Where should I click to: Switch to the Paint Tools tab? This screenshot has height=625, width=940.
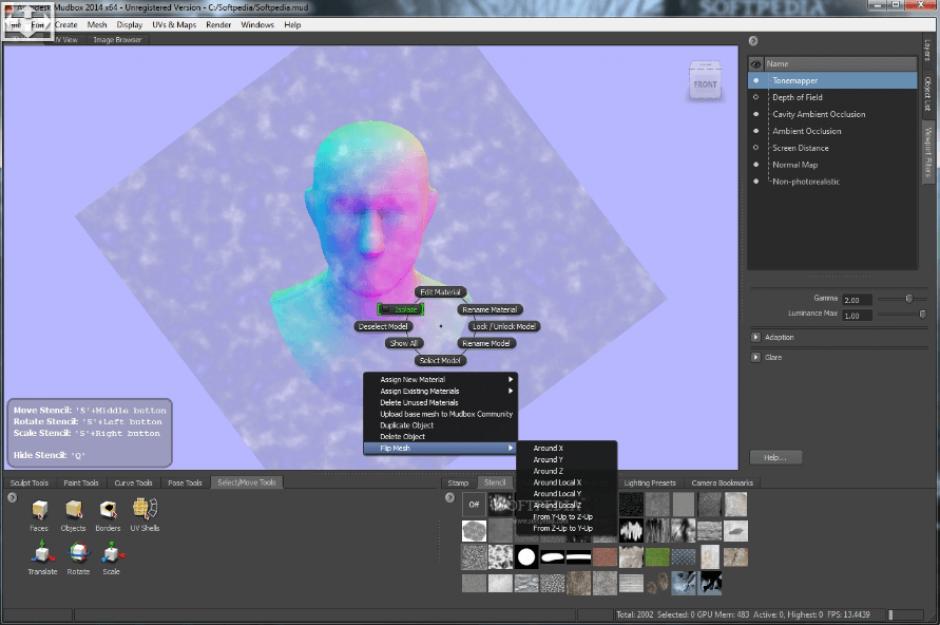coord(81,482)
